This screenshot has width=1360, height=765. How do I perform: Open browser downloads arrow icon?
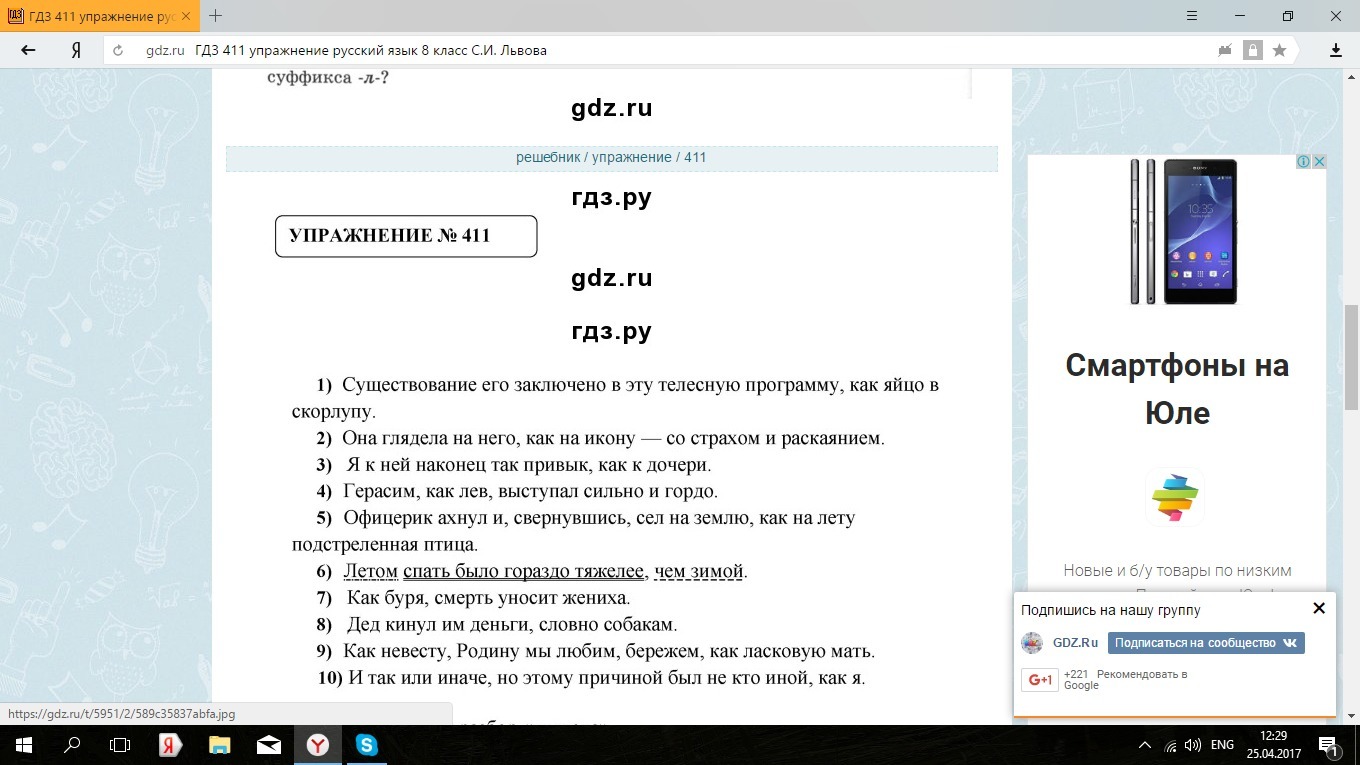(x=1336, y=50)
